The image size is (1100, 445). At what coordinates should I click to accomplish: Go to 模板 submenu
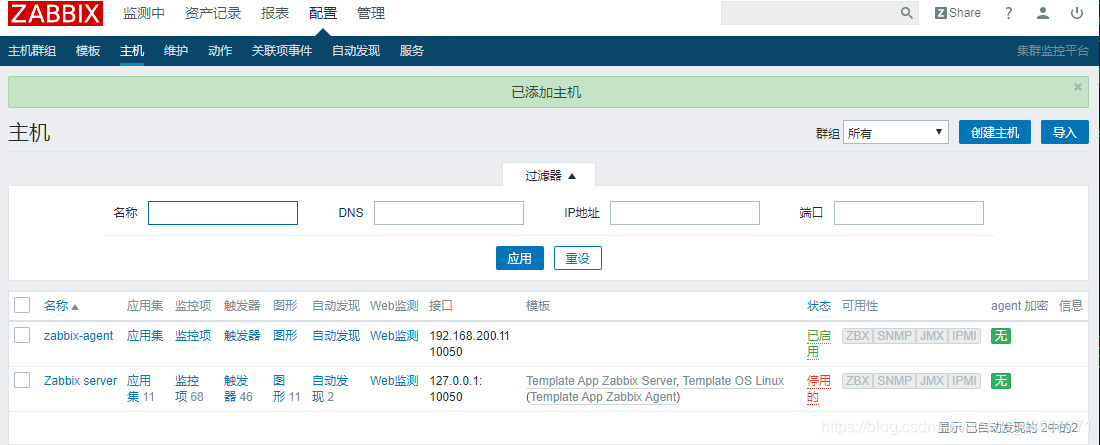(x=88, y=51)
